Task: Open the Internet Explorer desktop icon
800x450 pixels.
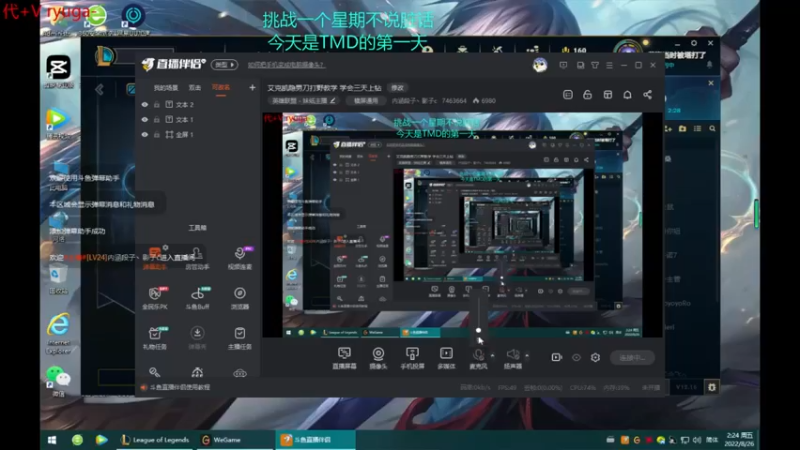Action: [x=59, y=334]
